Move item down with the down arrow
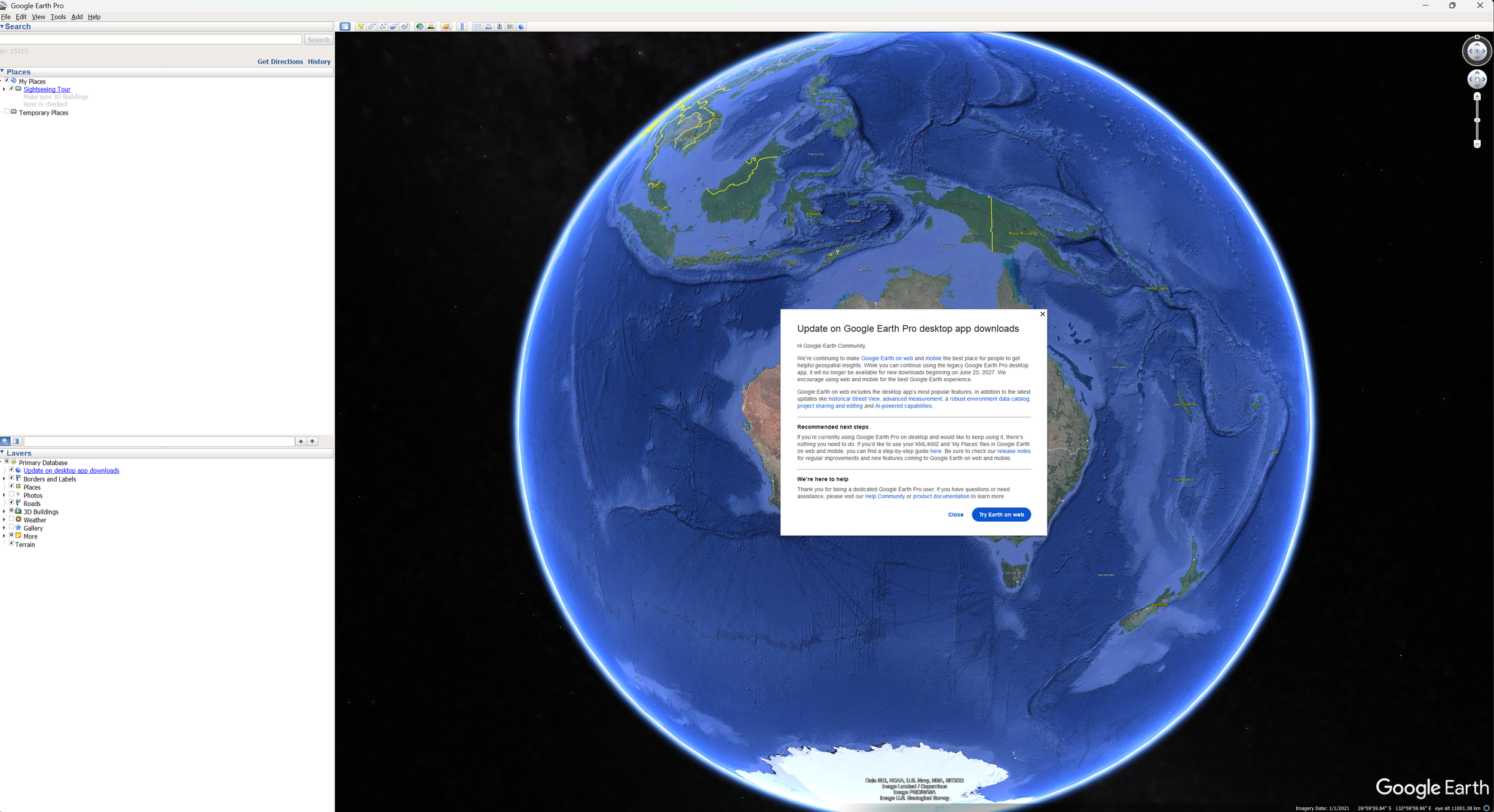Screen dimensions: 1494x812 [x=313, y=442]
